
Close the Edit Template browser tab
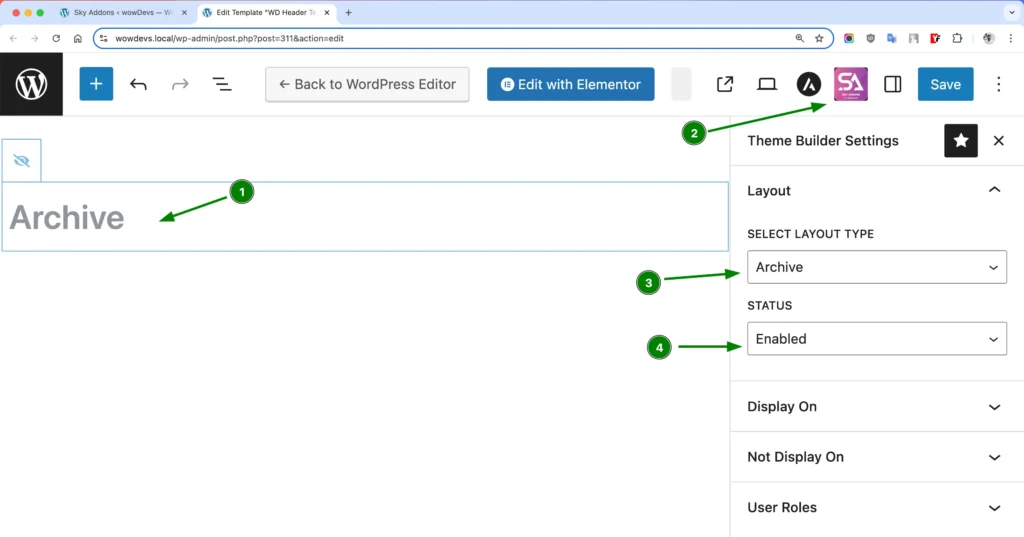pyautogui.click(x=327, y=12)
